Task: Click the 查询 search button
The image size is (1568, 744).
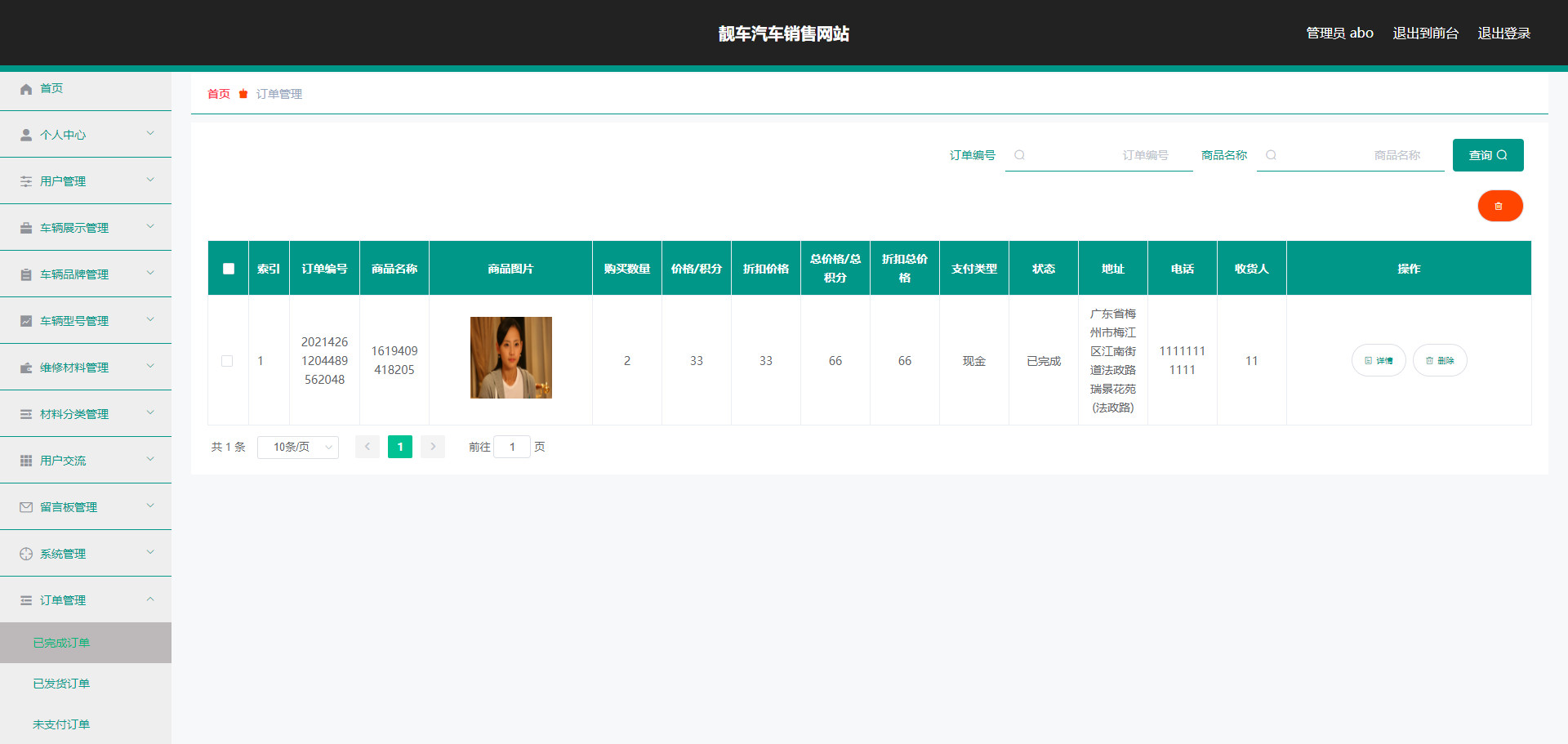Action: pyautogui.click(x=1487, y=155)
